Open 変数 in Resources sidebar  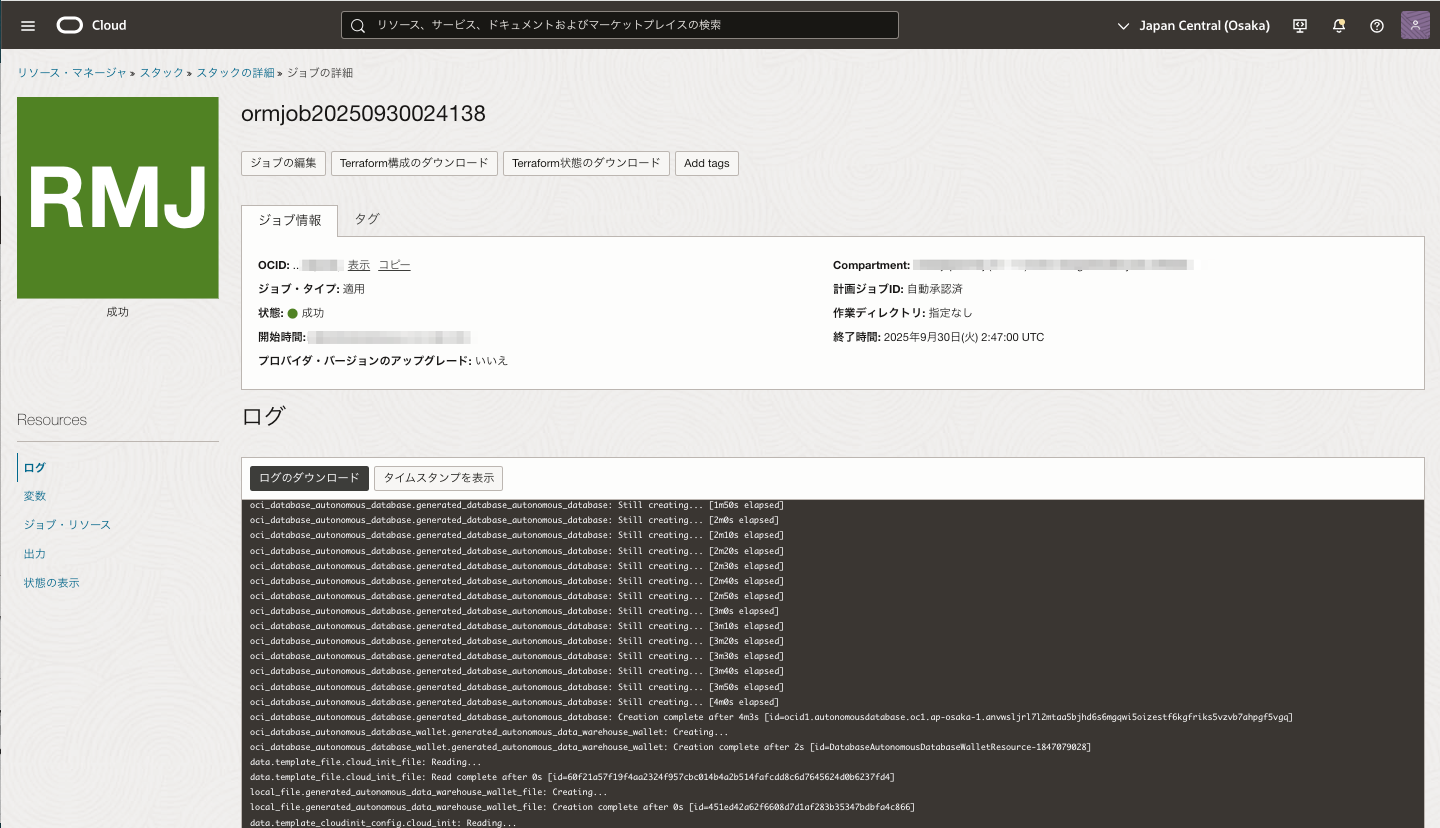35,496
